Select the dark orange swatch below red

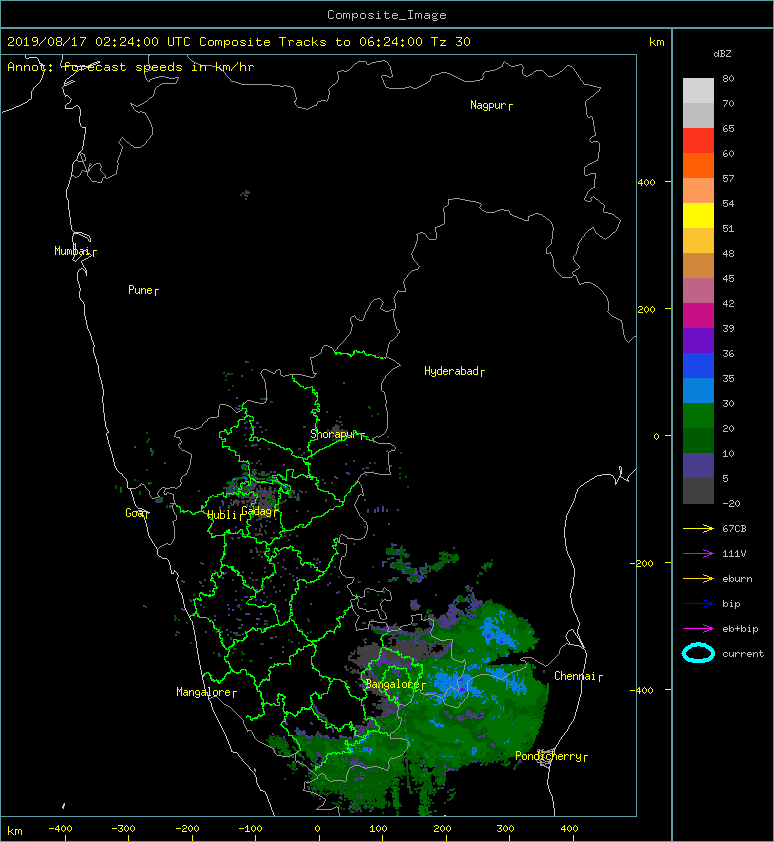click(x=698, y=165)
